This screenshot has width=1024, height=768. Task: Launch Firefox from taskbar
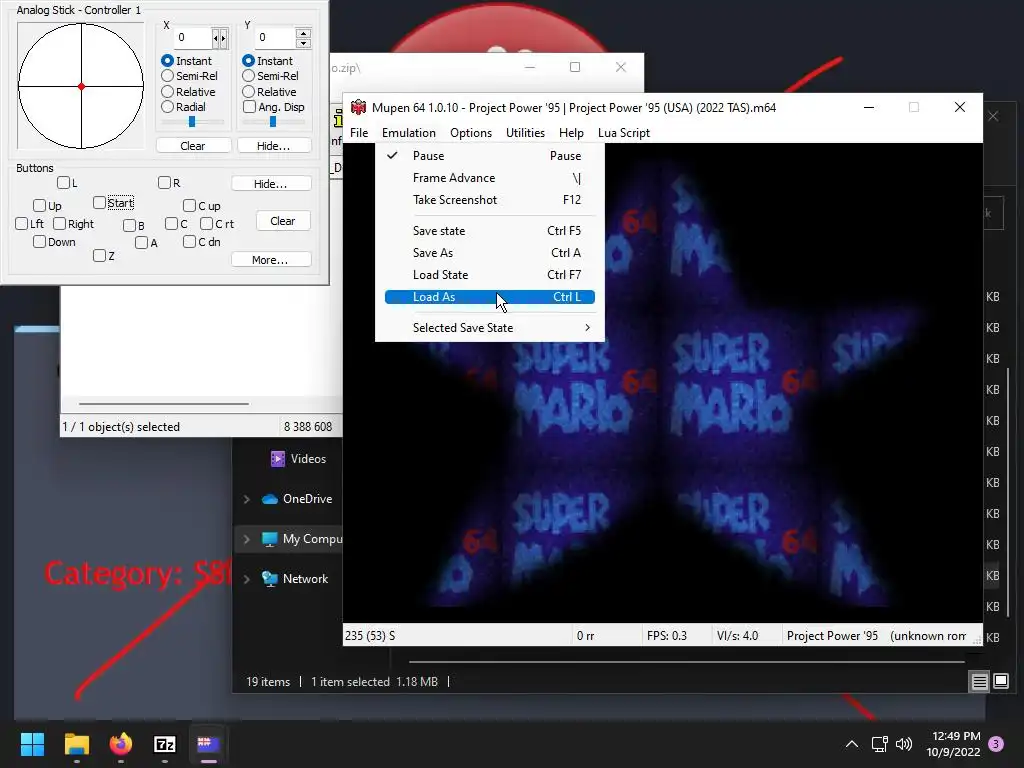pyautogui.click(x=121, y=744)
